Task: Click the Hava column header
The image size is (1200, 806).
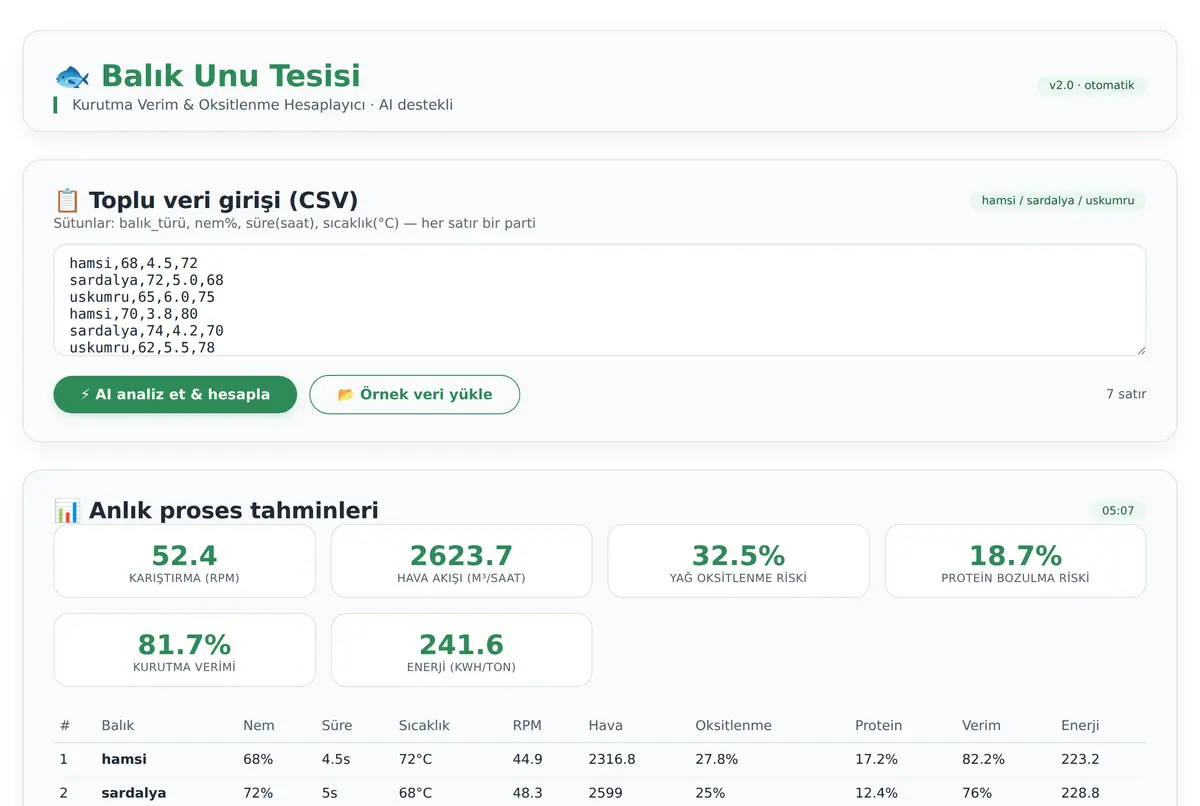Action: coord(605,725)
